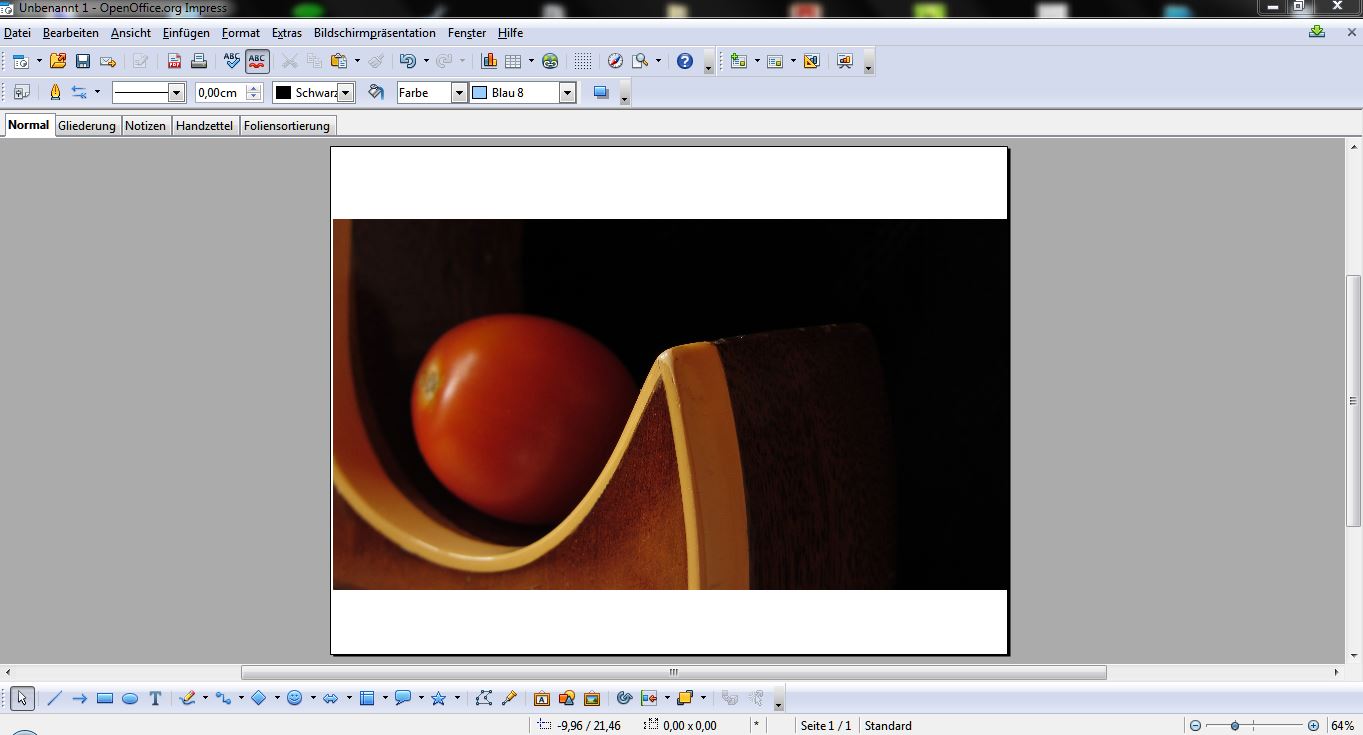Image resolution: width=1363 pixels, height=735 pixels.
Task: Toggle the Select arrow tool
Action: click(22, 698)
